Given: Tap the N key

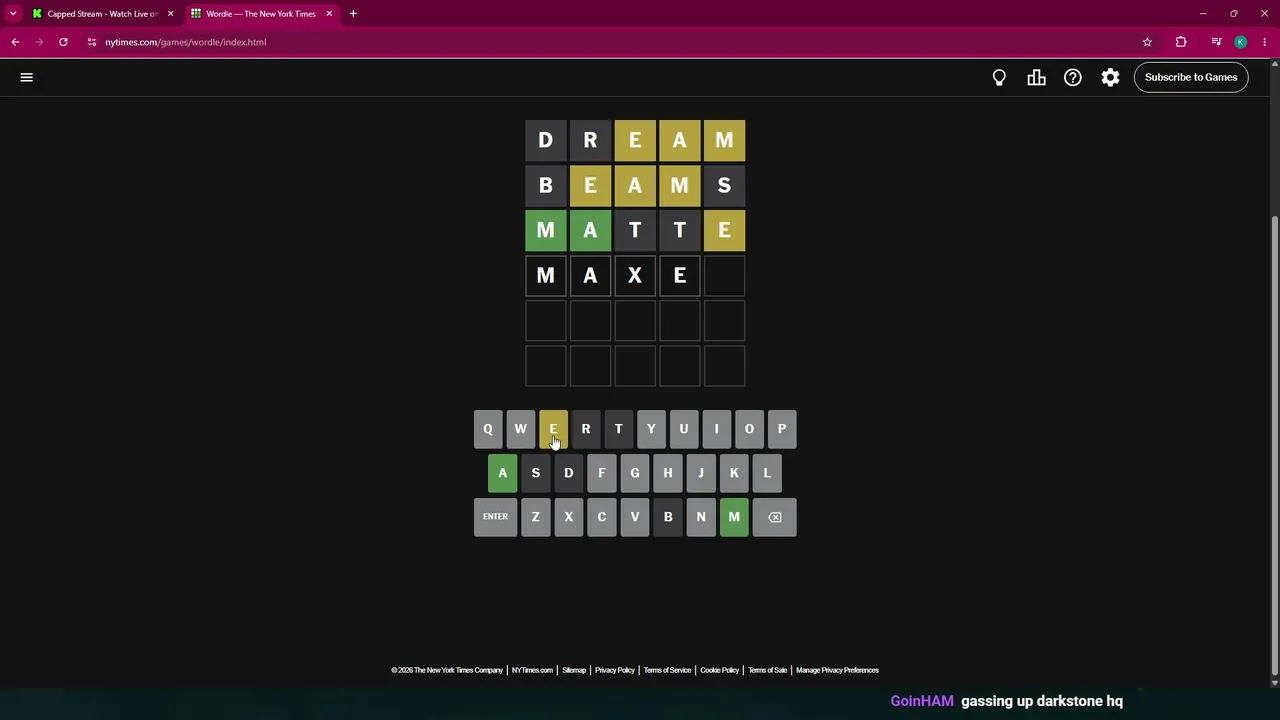Looking at the screenshot, I should pos(700,517).
